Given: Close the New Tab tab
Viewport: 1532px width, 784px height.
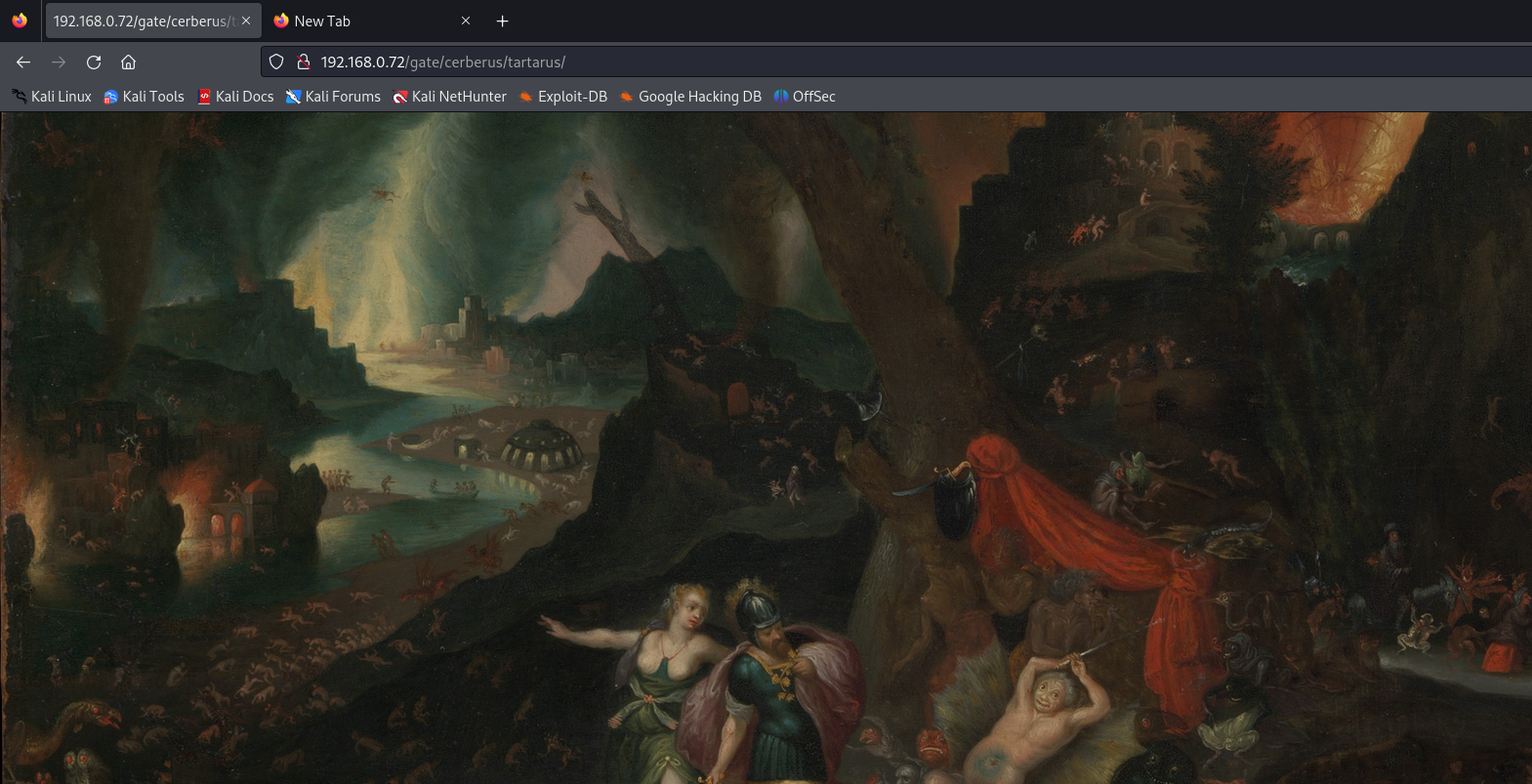Looking at the screenshot, I should tap(466, 21).
